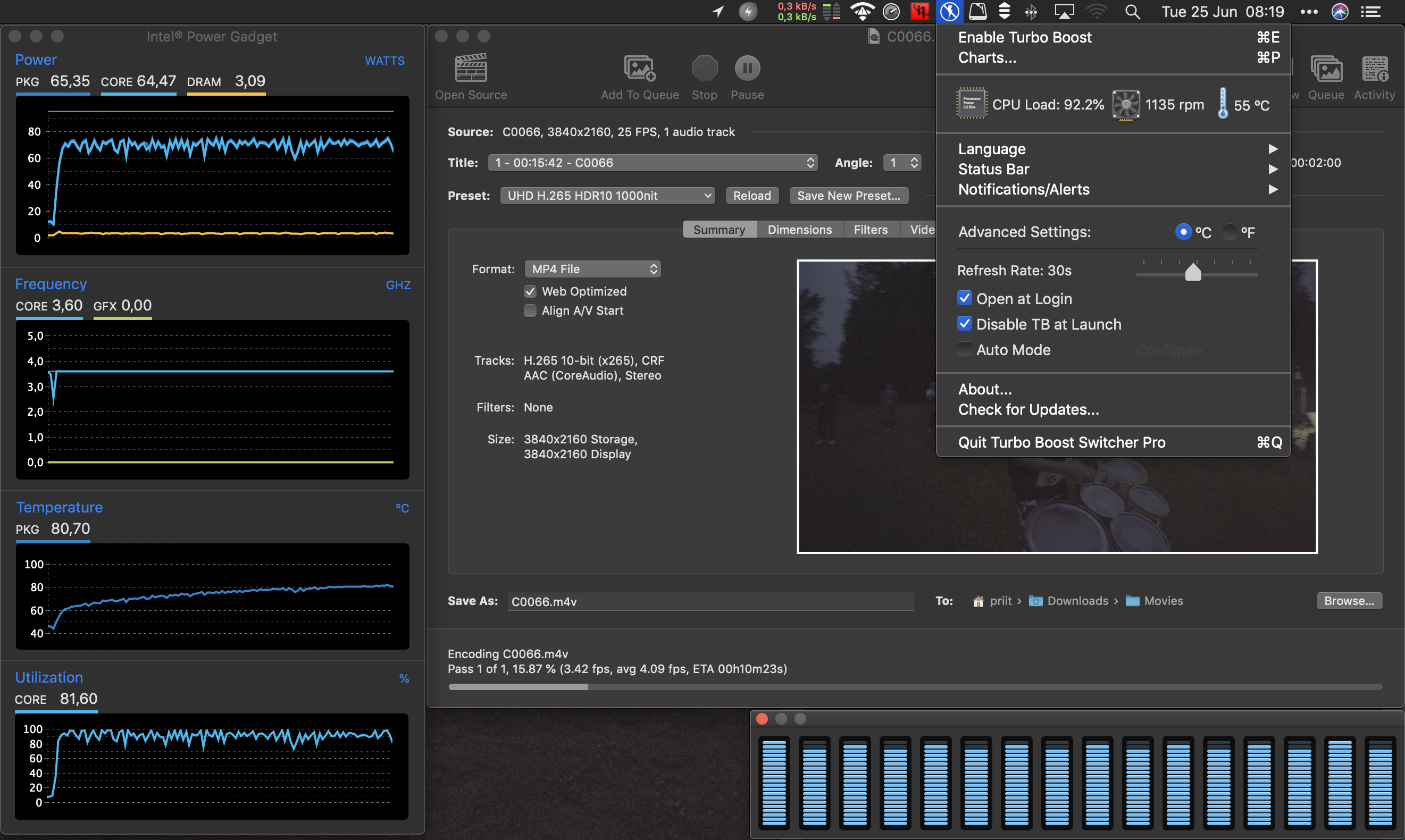1405x840 pixels.
Task: Click the thermometer icon showing 55 °C
Action: 1223,104
